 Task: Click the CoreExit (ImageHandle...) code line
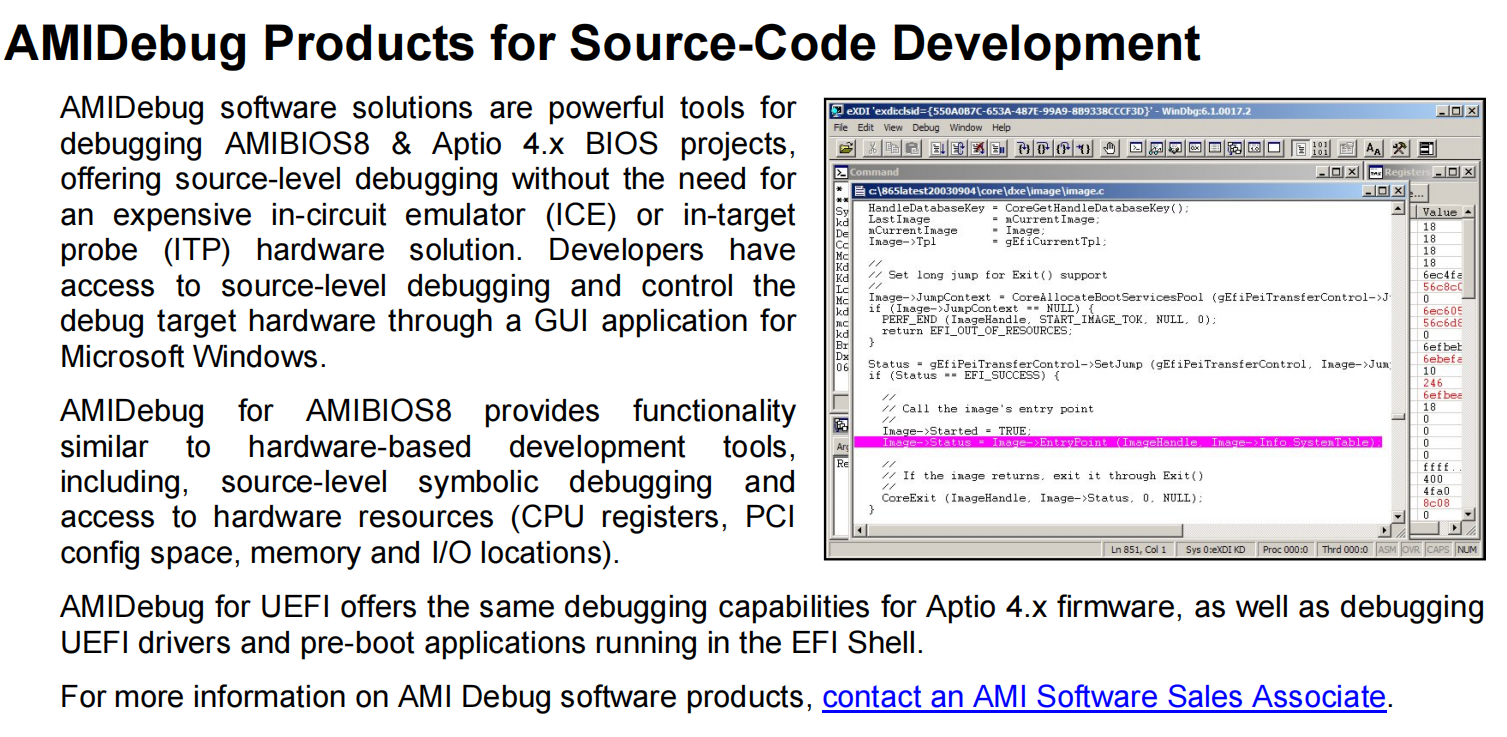[x=1042, y=498]
